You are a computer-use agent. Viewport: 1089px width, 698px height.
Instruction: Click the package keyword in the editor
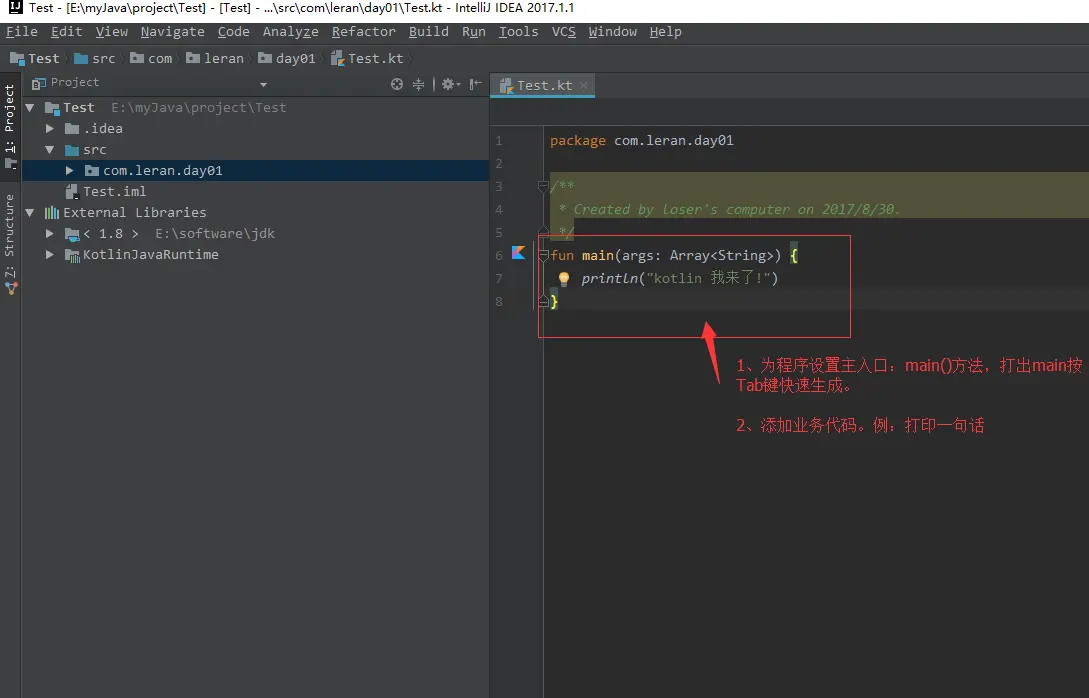(x=578, y=140)
